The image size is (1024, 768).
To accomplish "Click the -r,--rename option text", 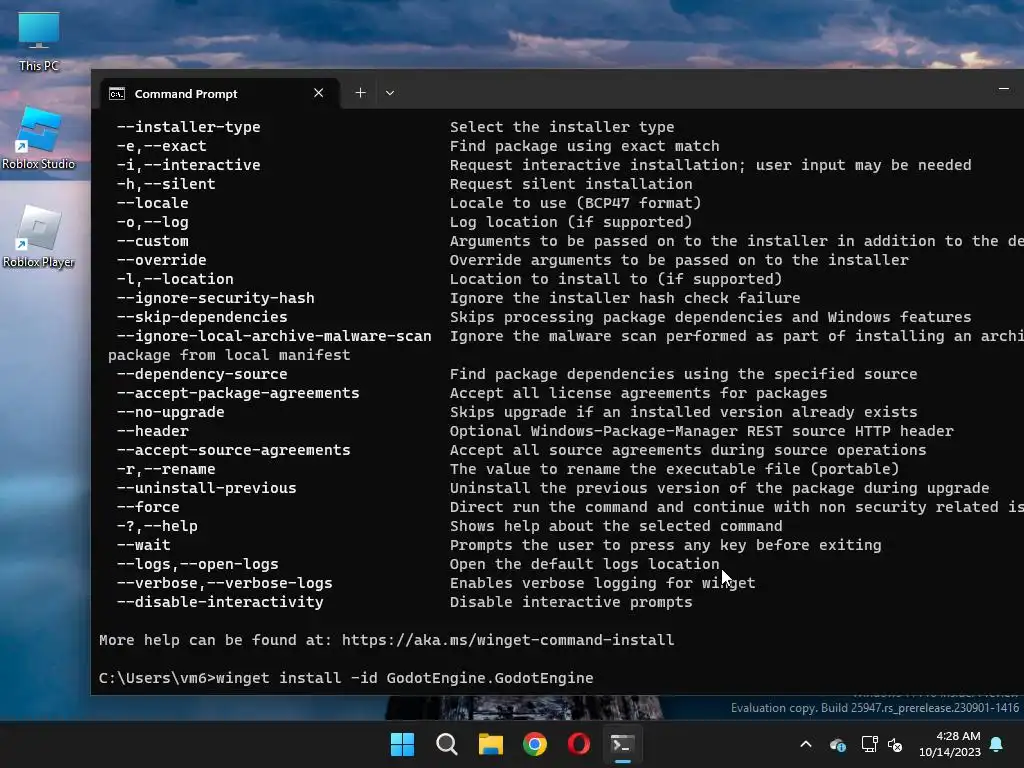I will (x=166, y=469).
